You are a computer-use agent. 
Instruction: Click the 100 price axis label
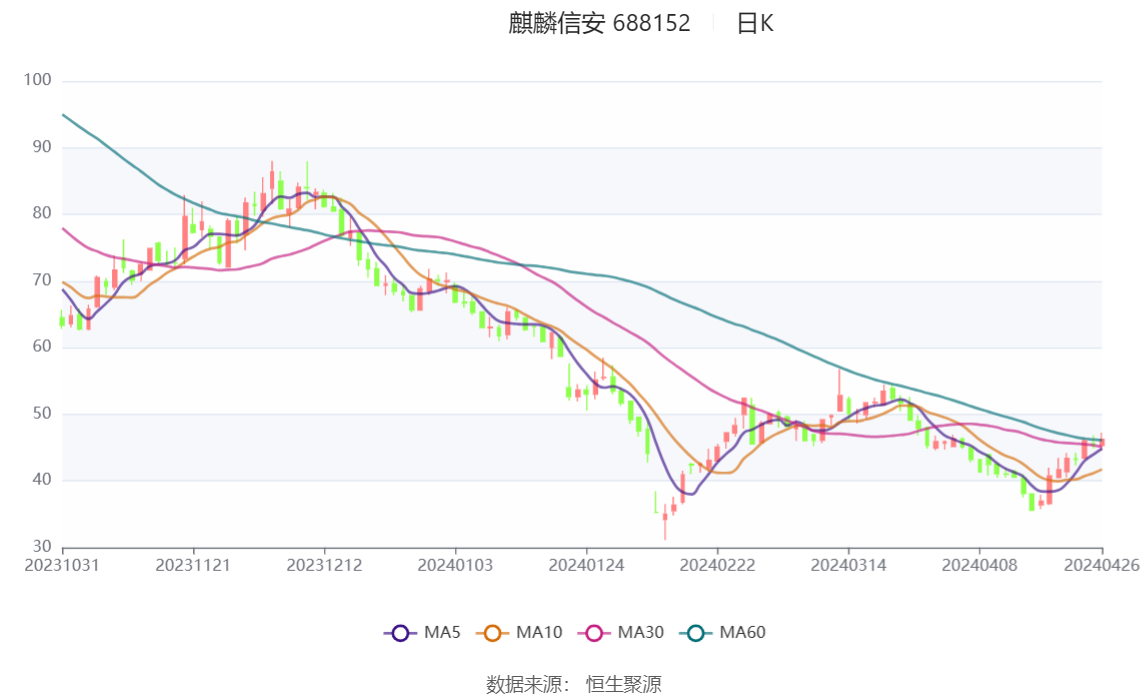coord(37,80)
